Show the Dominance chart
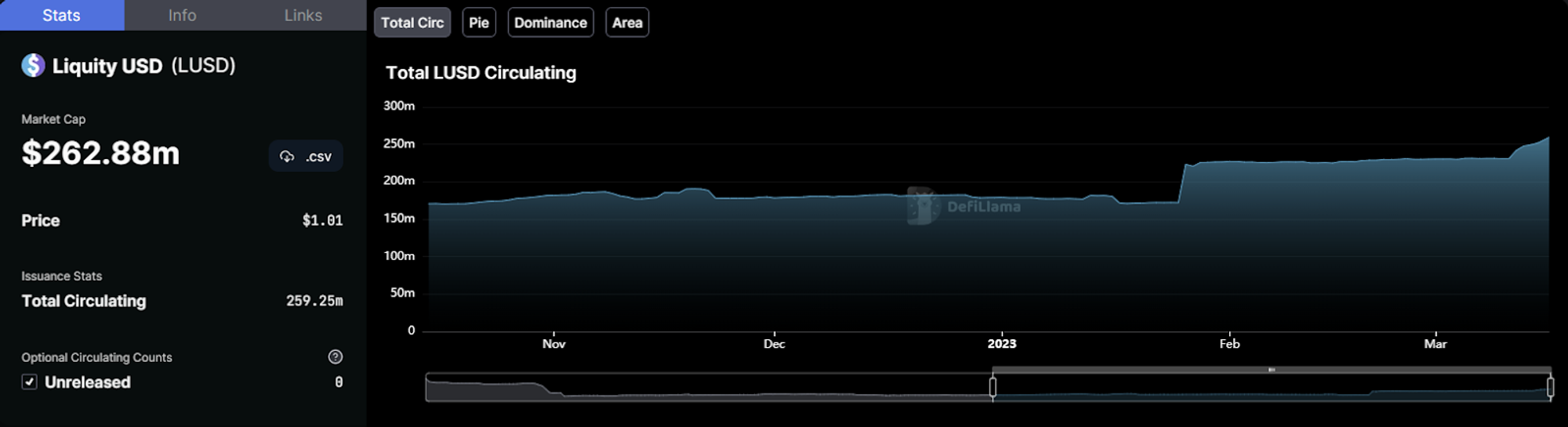 pyautogui.click(x=550, y=23)
